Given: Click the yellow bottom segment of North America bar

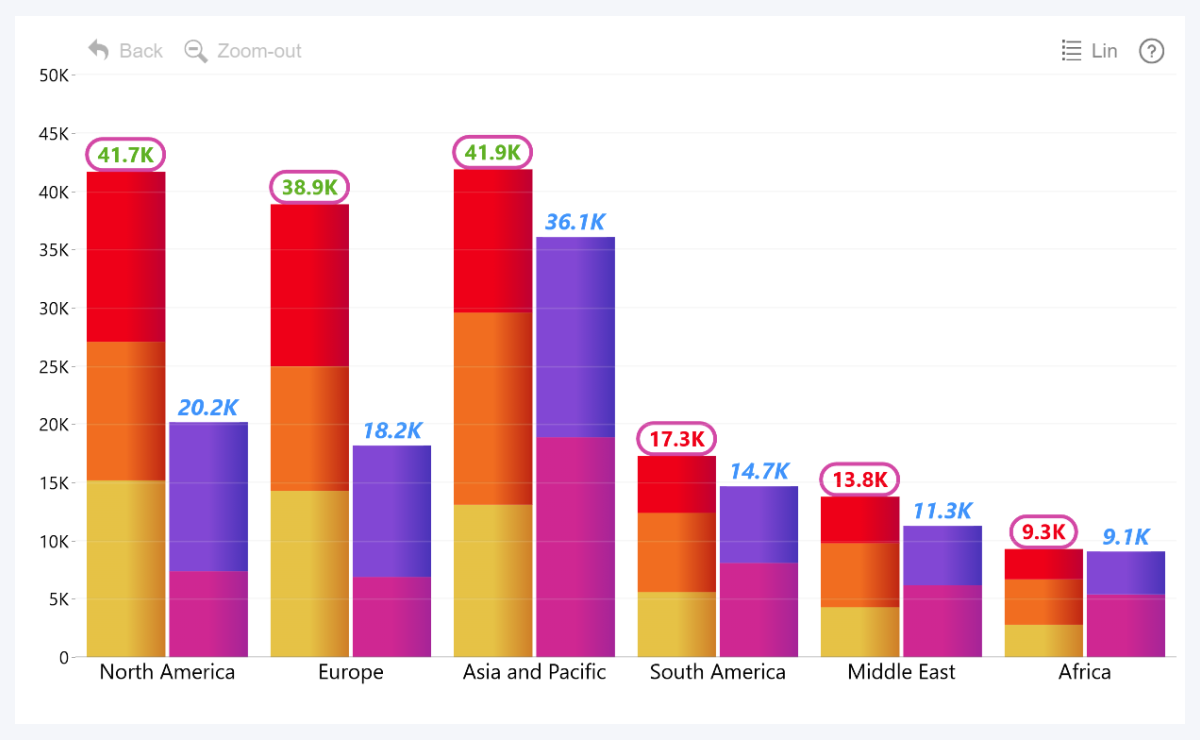Looking at the screenshot, I should point(126,568).
